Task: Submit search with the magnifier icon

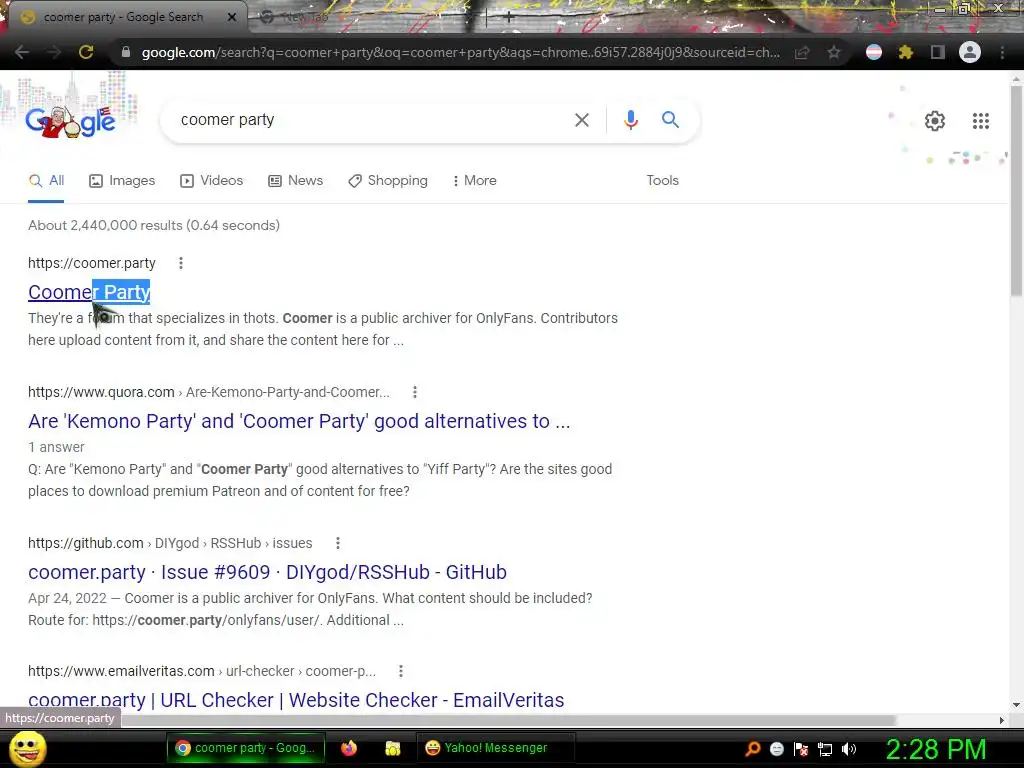Action: (x=670, y=120)
